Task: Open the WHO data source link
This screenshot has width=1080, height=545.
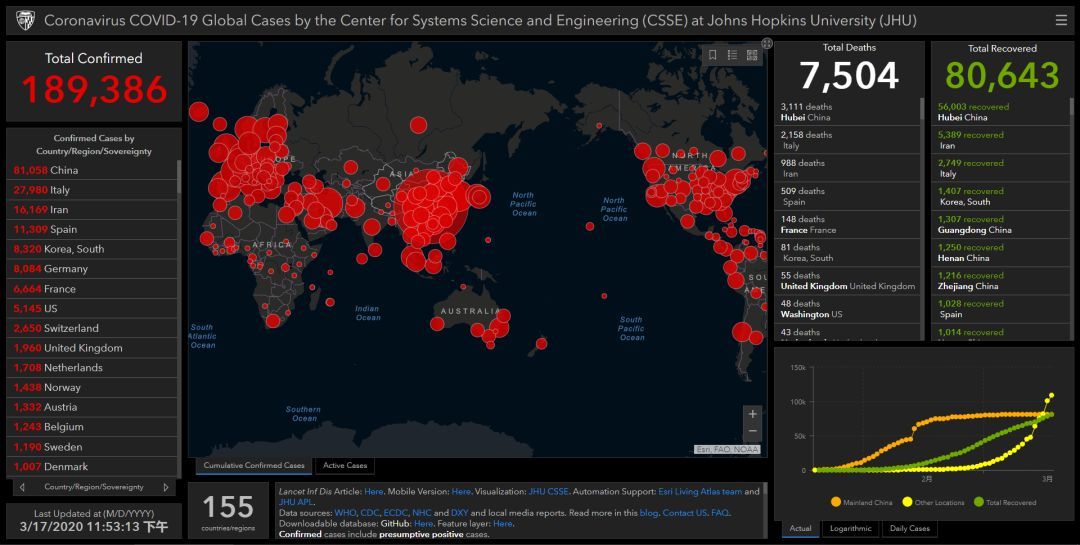Action: [x=345, y=513]
